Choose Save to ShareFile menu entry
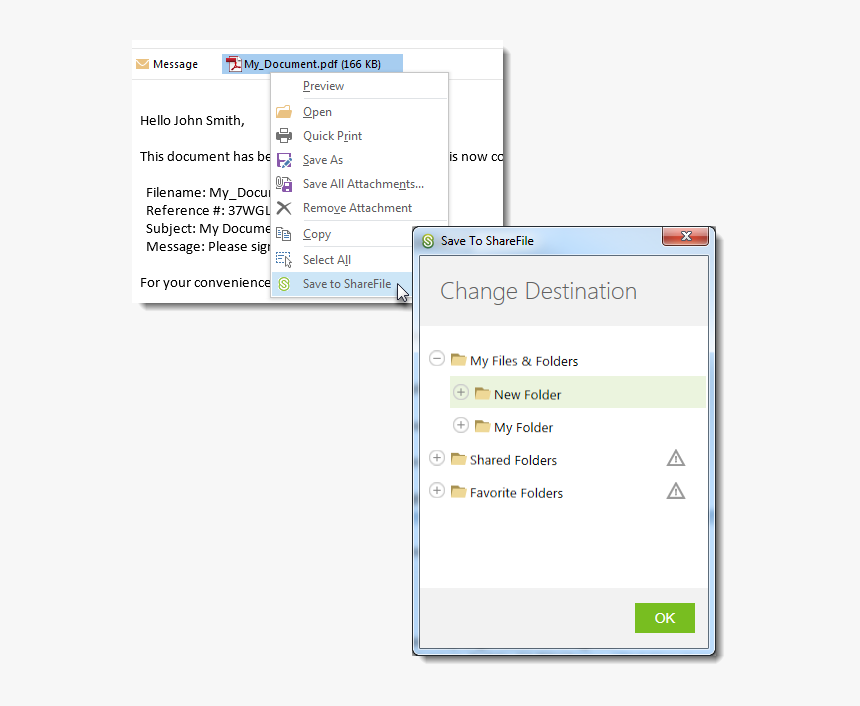860x706 pixels. coord(343,284)
